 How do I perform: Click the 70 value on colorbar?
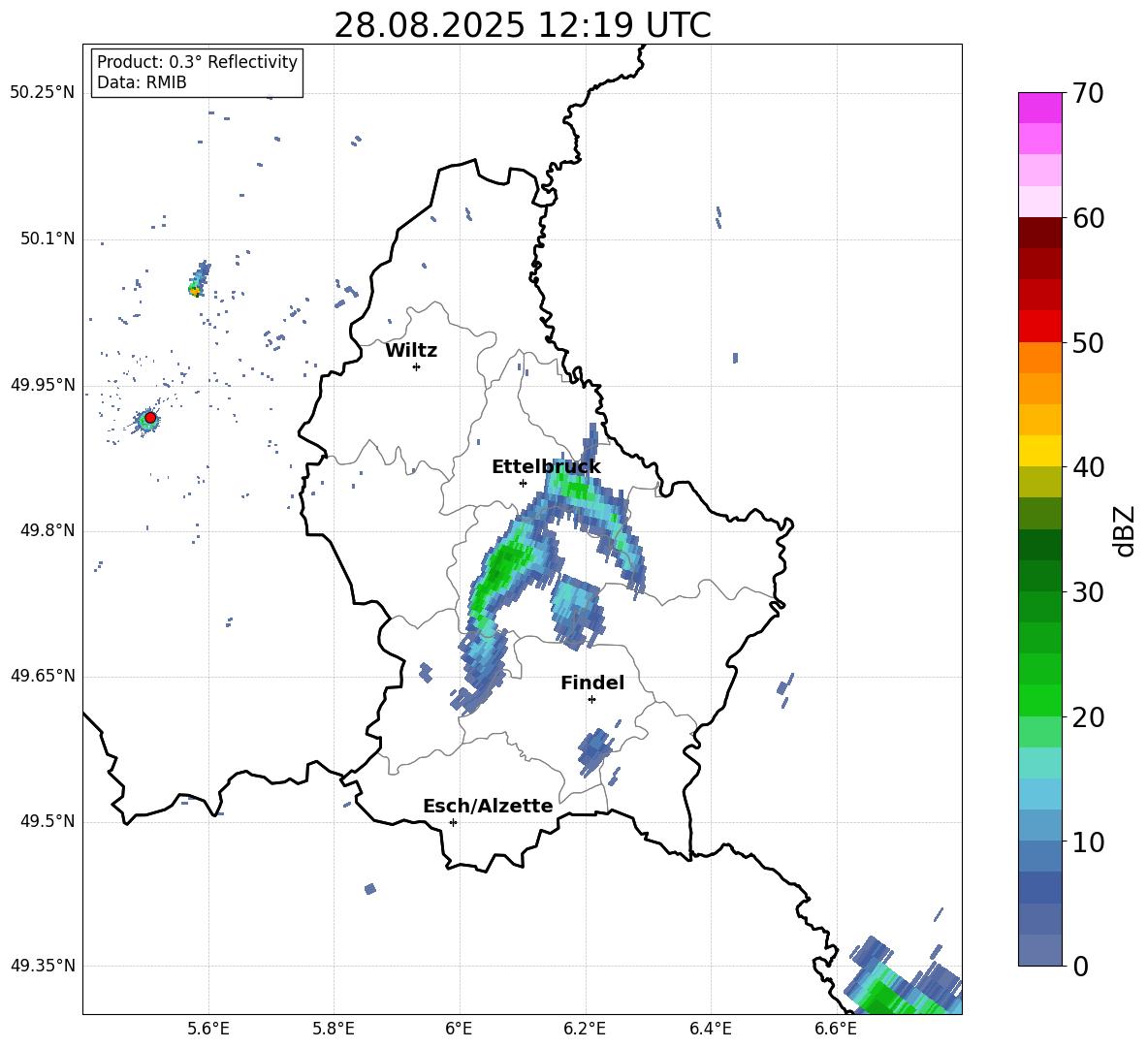click(x=1088, y=93)
